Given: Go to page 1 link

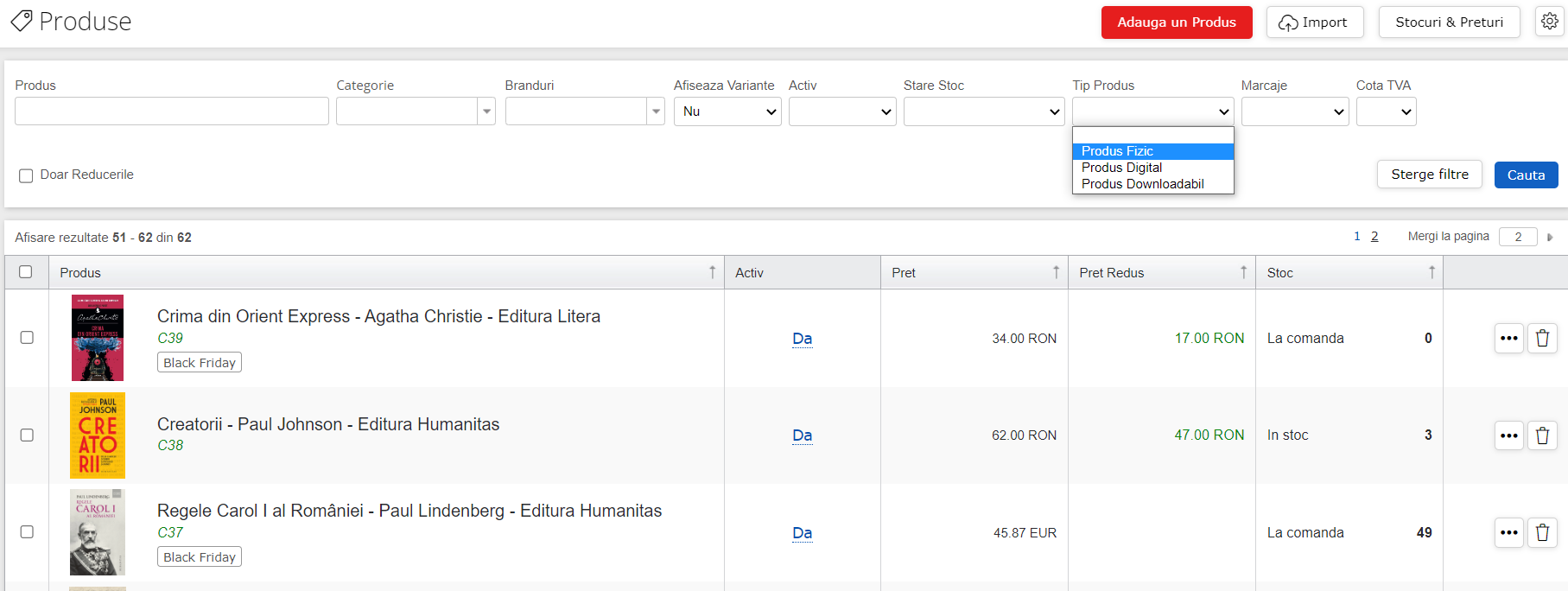Looking at the screenshot, I should click(1357, 237).
